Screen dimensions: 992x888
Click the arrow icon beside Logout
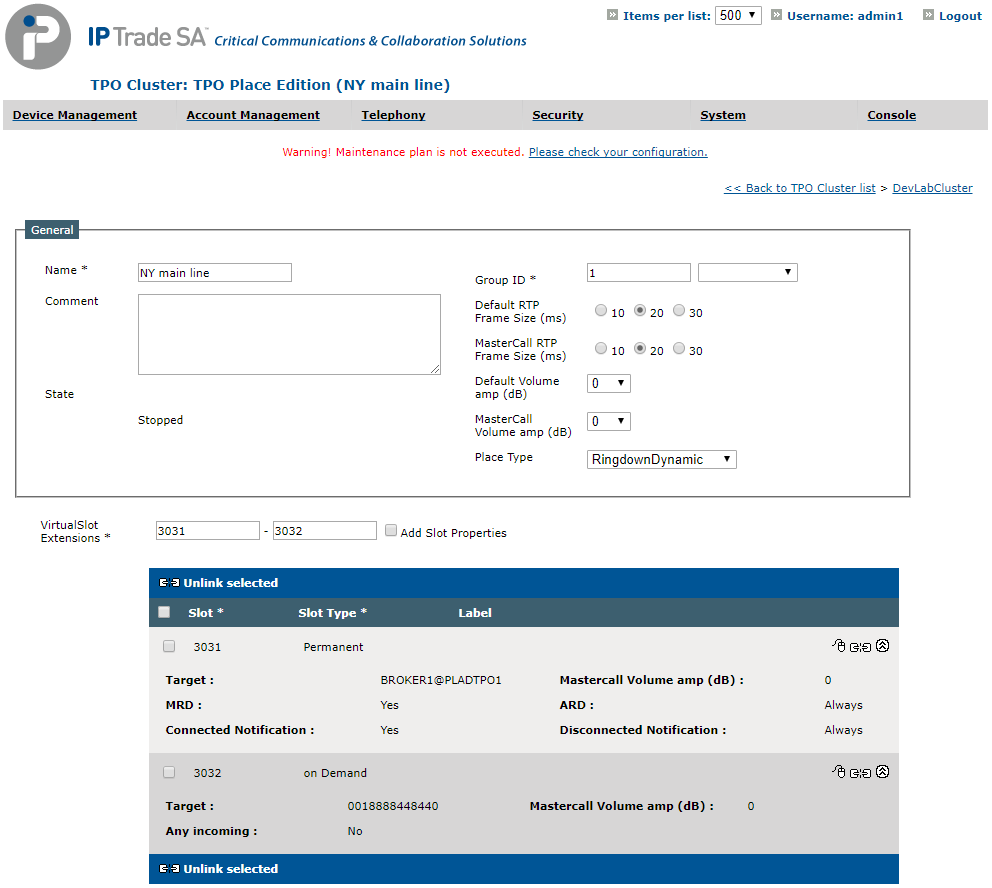point(928,15)
